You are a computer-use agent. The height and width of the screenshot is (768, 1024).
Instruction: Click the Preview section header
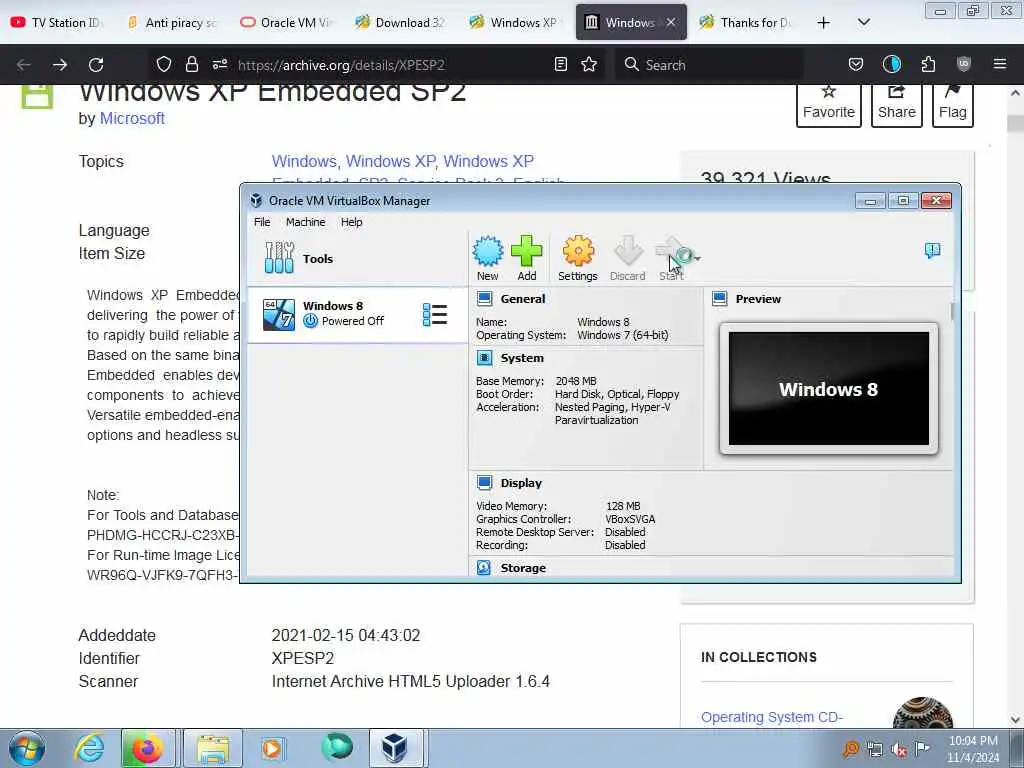coord(758,299)
